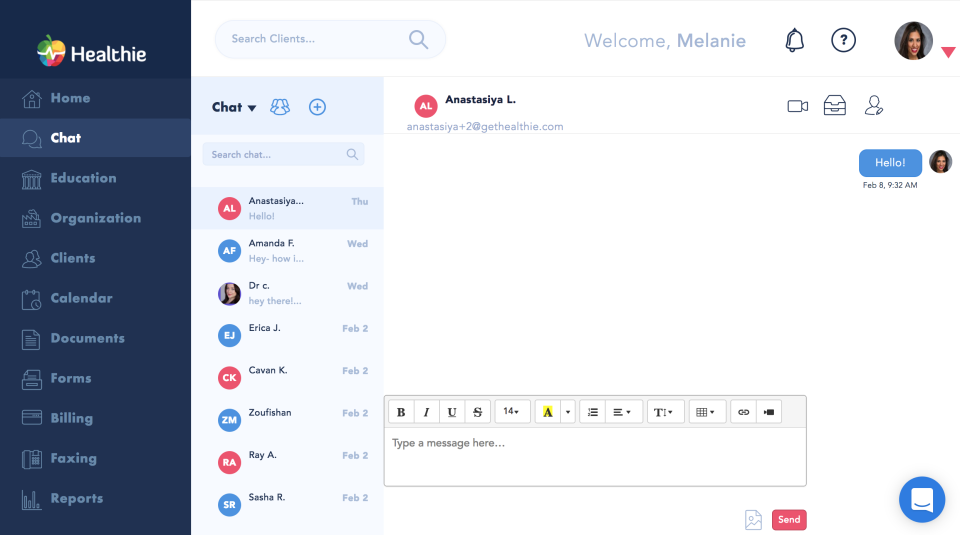Toggle underline formatting
960x535 pixels.
452,412
